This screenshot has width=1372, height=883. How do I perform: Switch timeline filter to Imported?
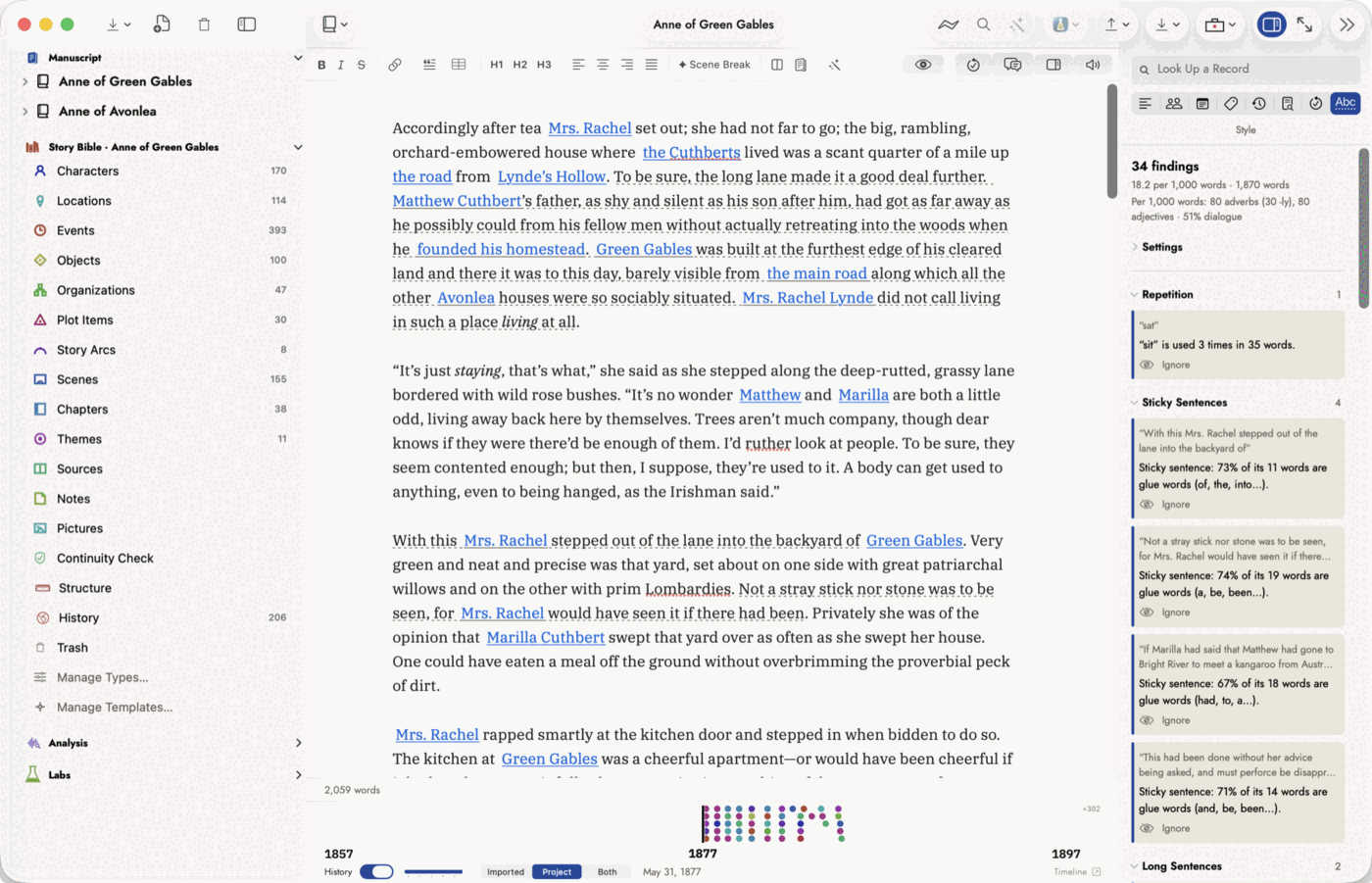coord(506,871)
